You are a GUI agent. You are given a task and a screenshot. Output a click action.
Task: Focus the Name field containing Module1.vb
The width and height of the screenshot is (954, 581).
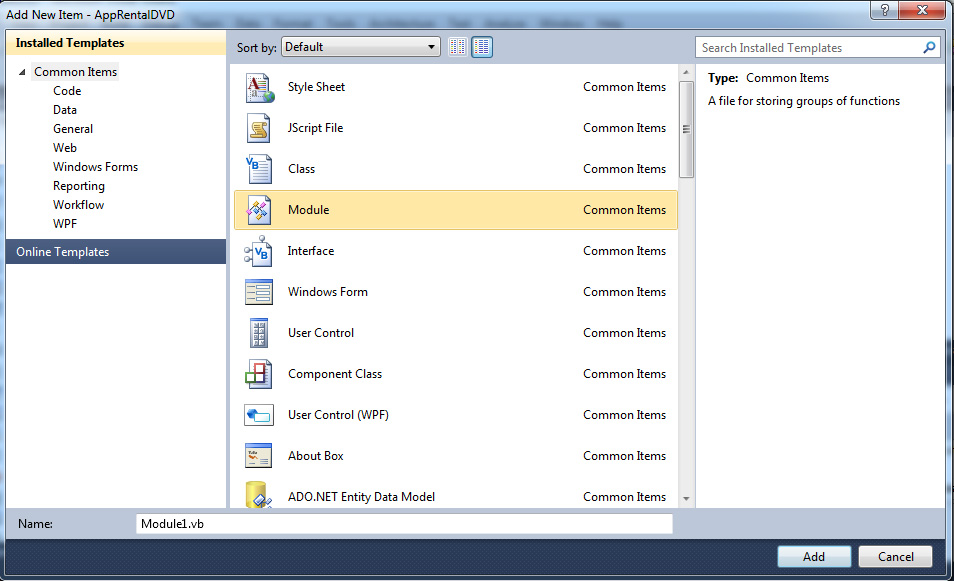click(404, 524)
